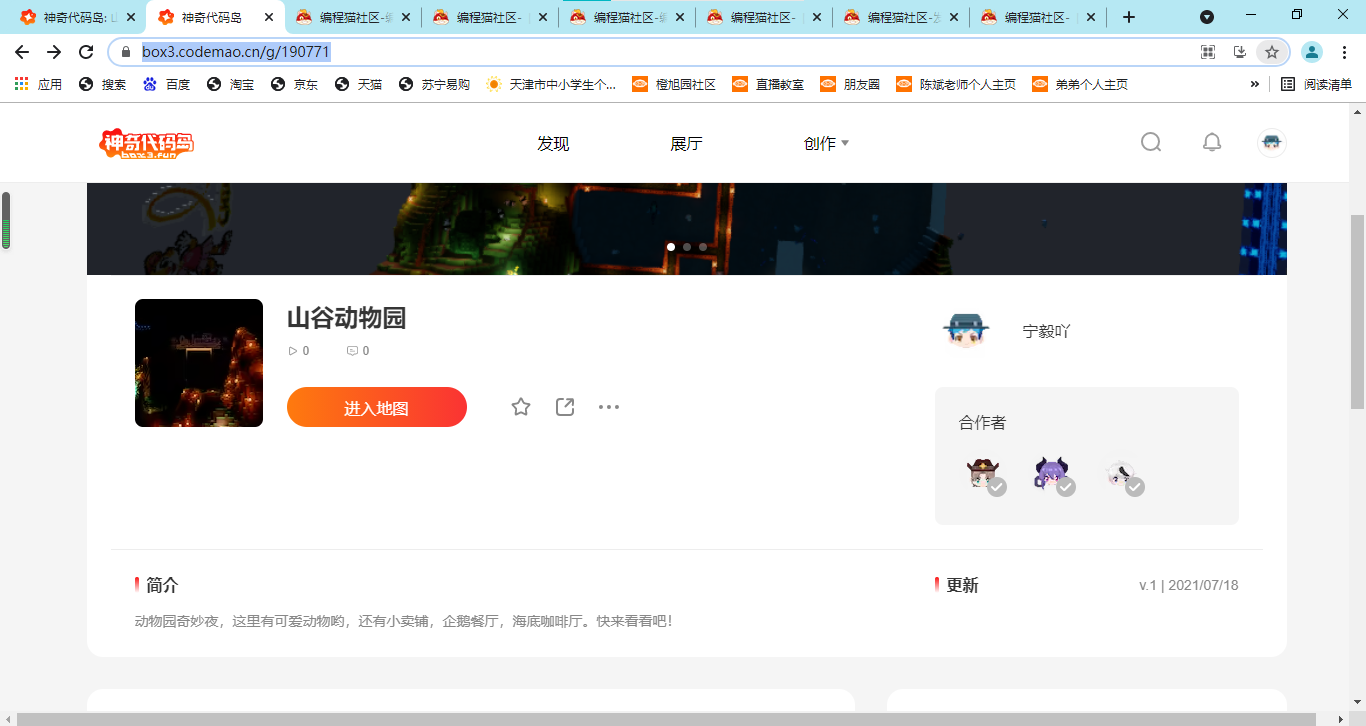The height and width of the screenshot is (726, 1366).
Task: Open the tab search dropdown
Action: tap(1207, 17)
